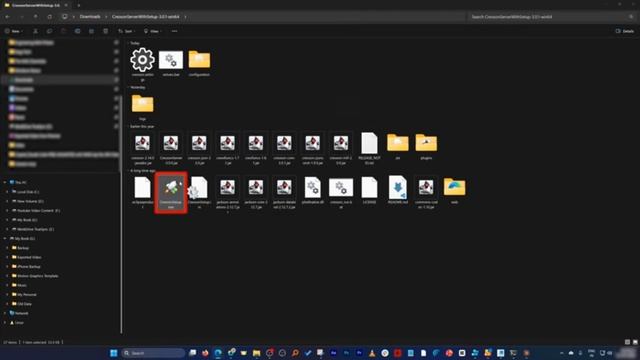The width and height of the screenshot is (640, 360).
Task: Open the web folder with Edge logo
Action: point(454,190)
